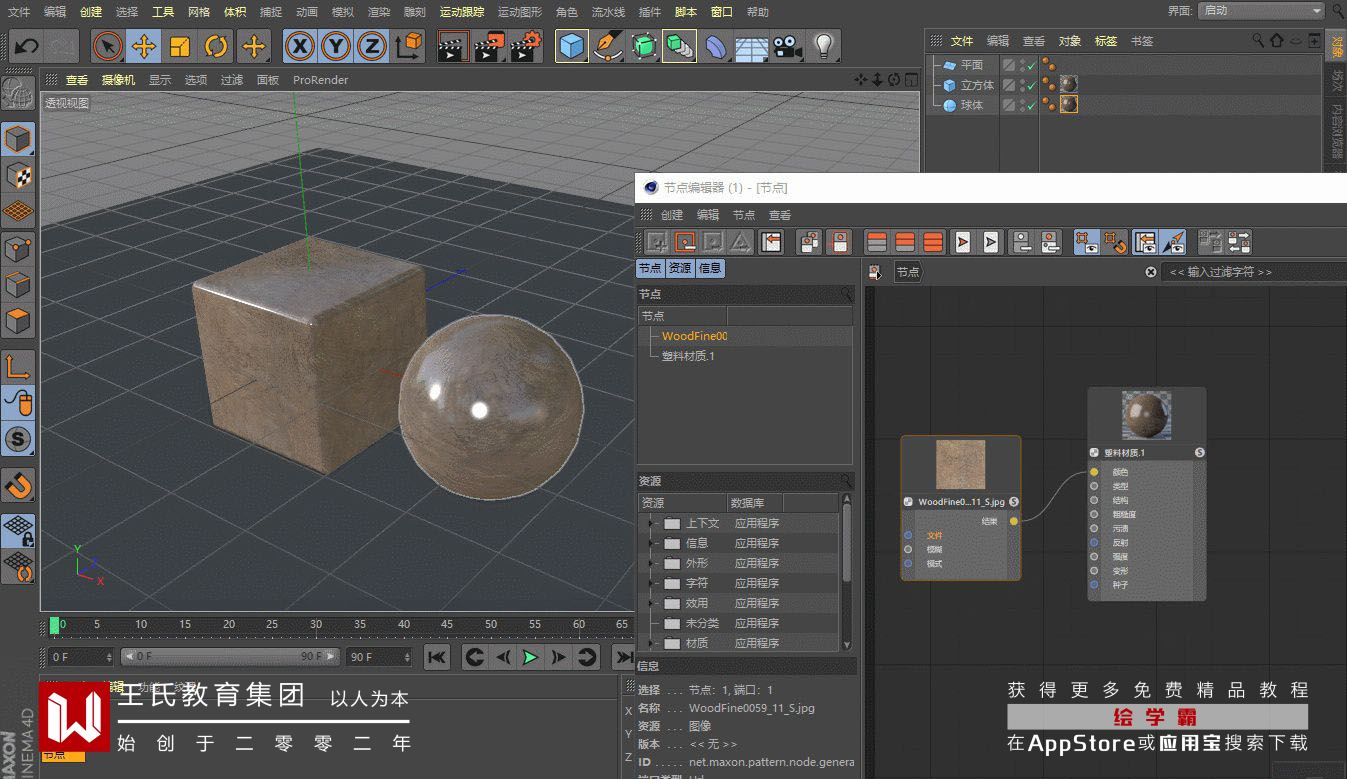Open render settings clapperboard with gear

pos(526,46)
